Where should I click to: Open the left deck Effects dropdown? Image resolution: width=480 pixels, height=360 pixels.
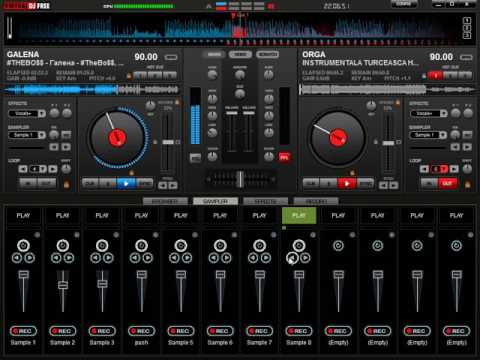pos(27,114)
